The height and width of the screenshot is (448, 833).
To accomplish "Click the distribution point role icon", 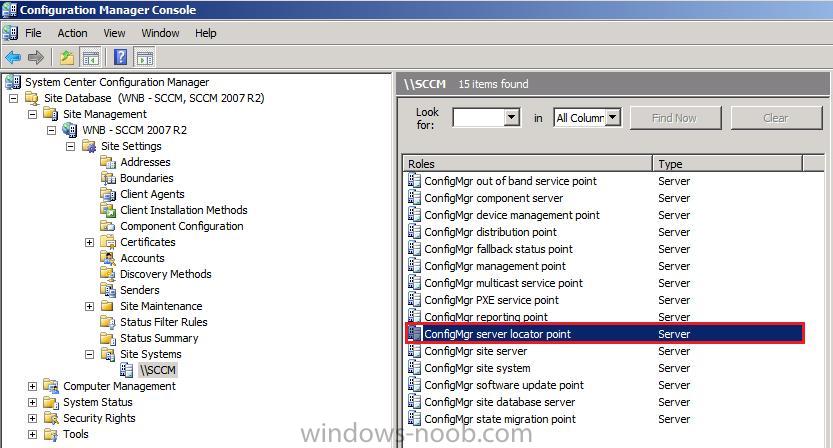I will point(414,232).
